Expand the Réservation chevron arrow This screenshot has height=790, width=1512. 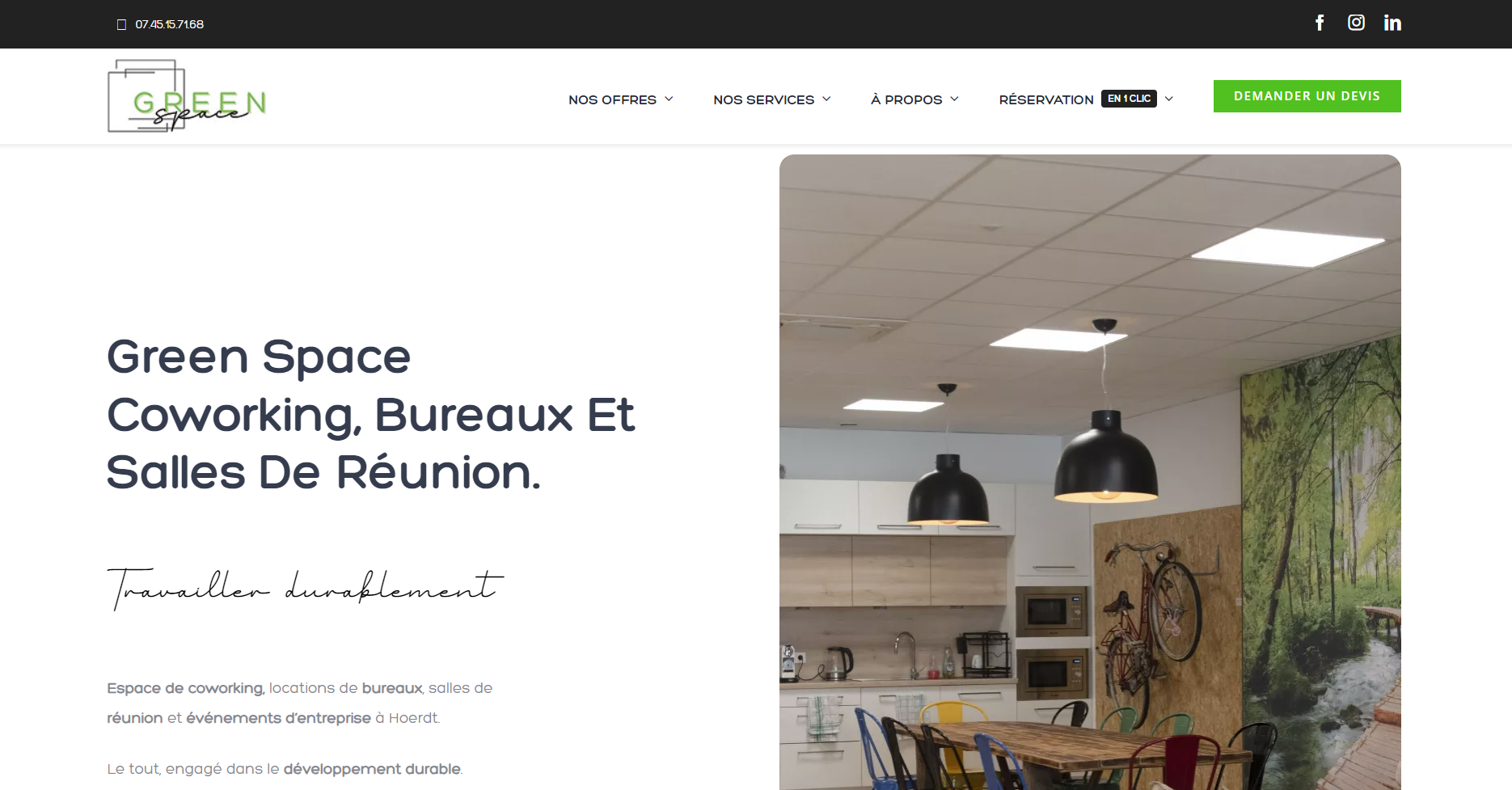1168,99
